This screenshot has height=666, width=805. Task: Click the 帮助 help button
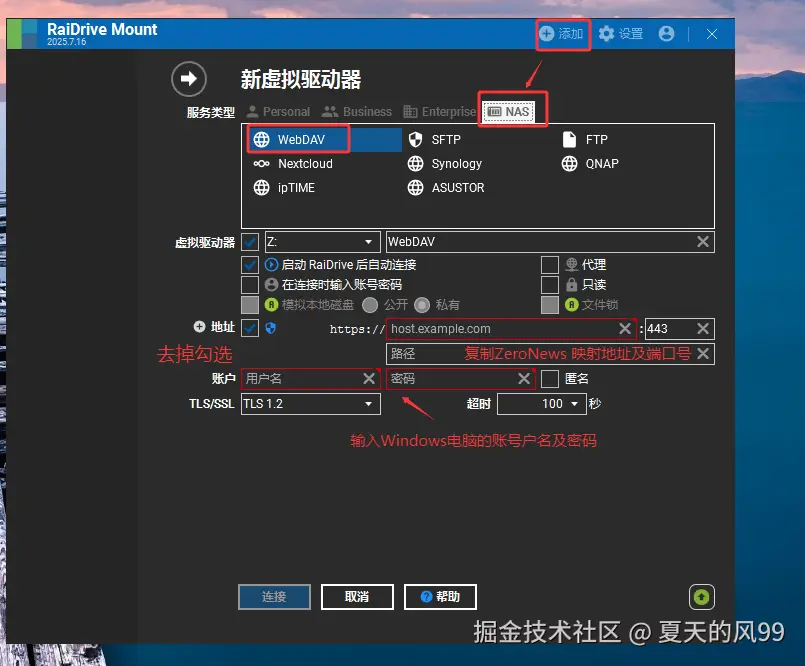click(x=440, y=597)
